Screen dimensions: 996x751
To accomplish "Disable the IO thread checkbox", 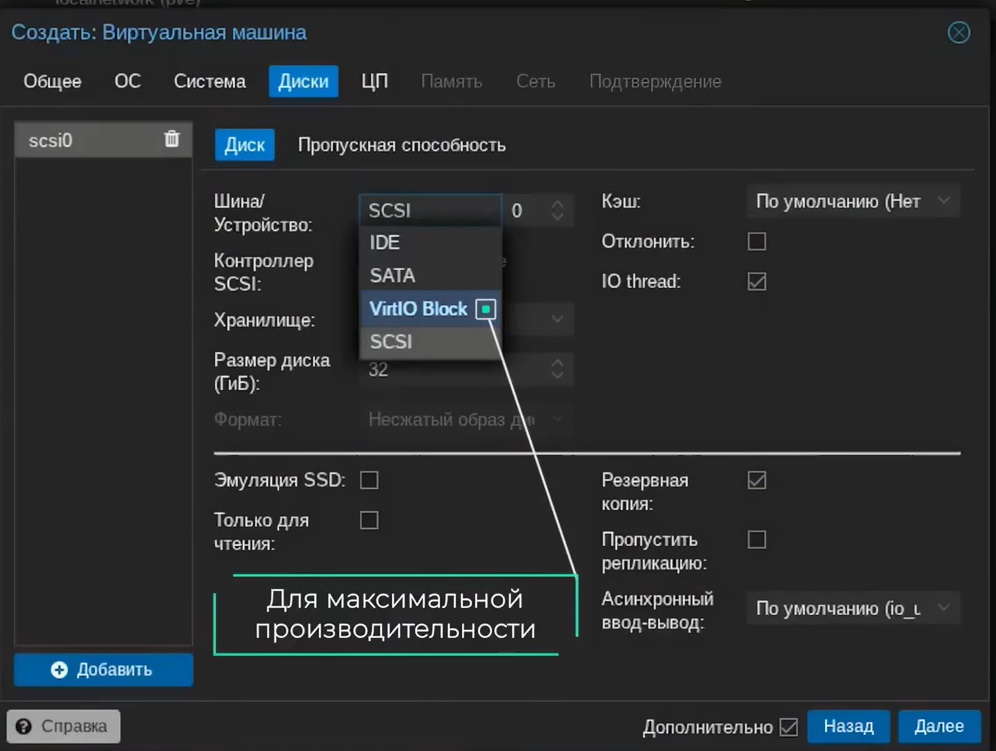I will (x=757, y=281).
